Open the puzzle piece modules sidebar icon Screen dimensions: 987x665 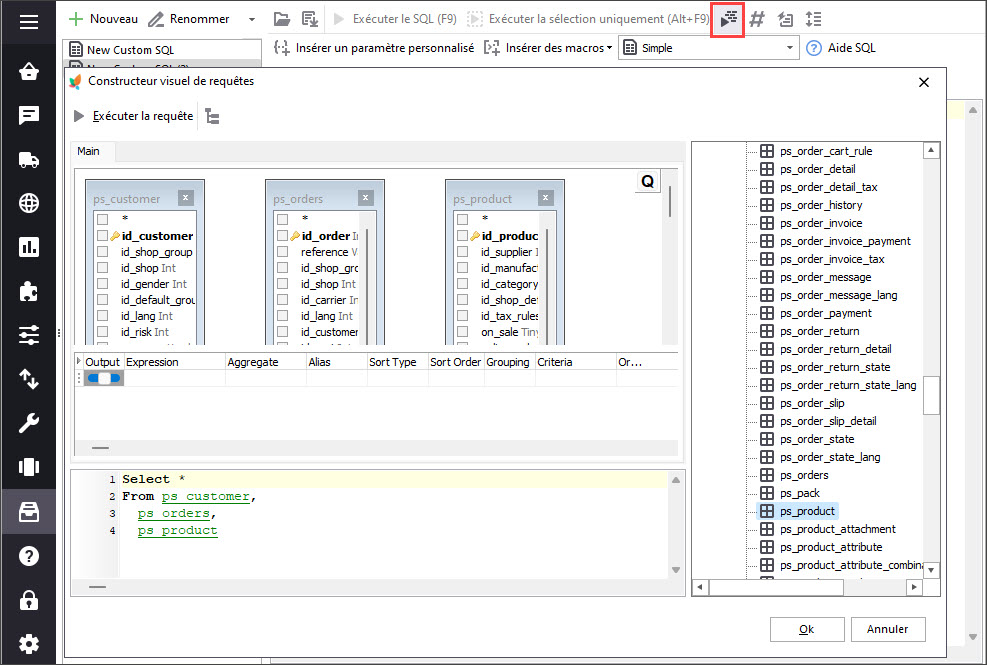[x=28, y=291]
